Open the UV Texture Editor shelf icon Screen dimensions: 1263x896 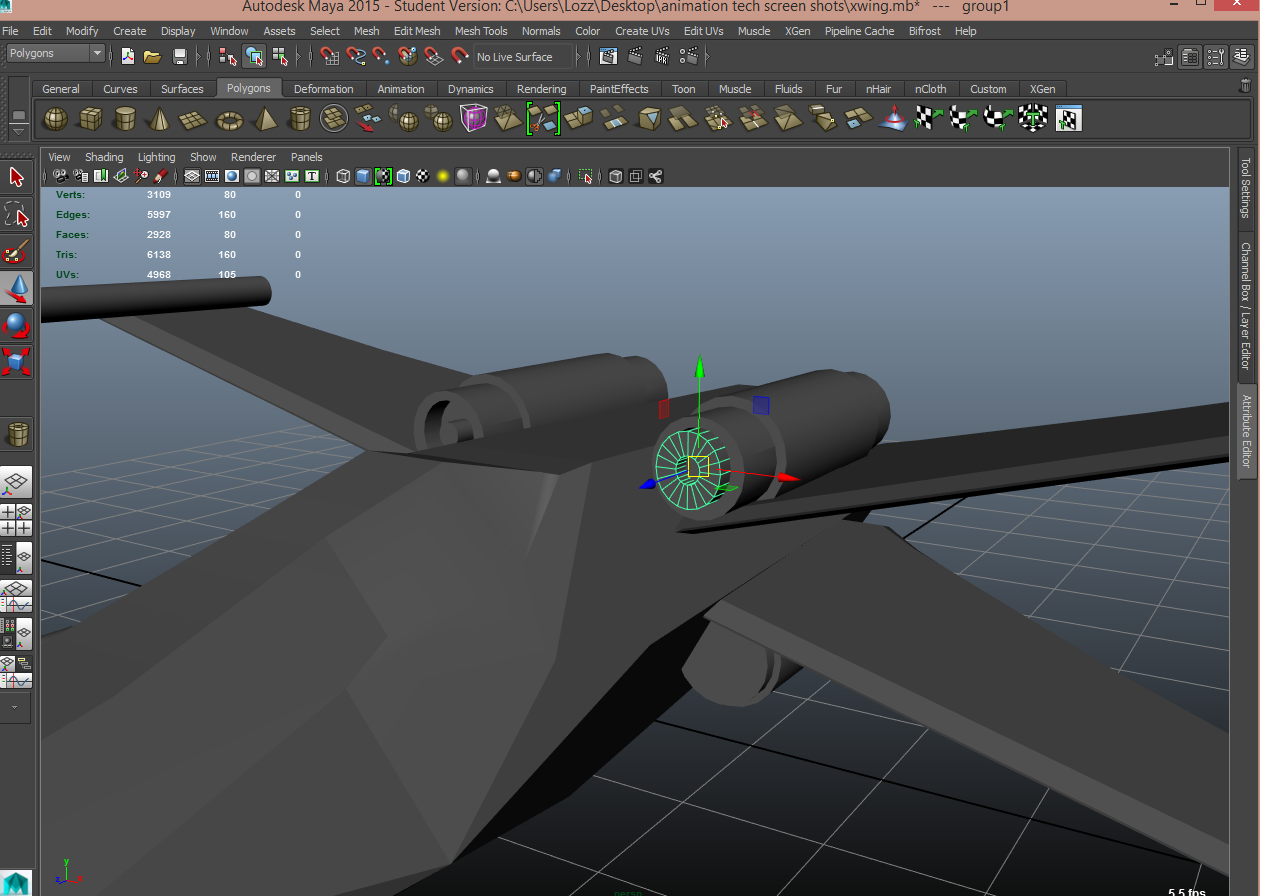tap(1069, 120)
